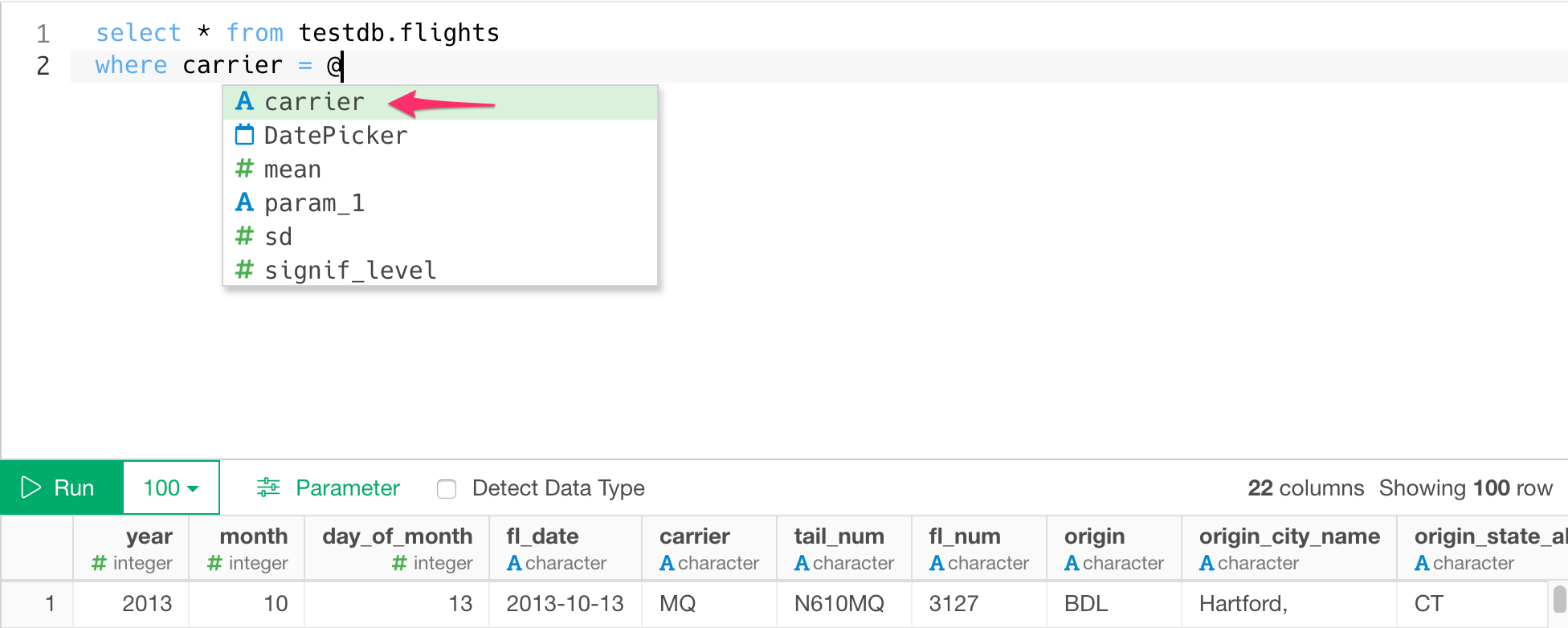Click hash icon beside signif_level
The image size is (1568, 628).
[244, 270]
